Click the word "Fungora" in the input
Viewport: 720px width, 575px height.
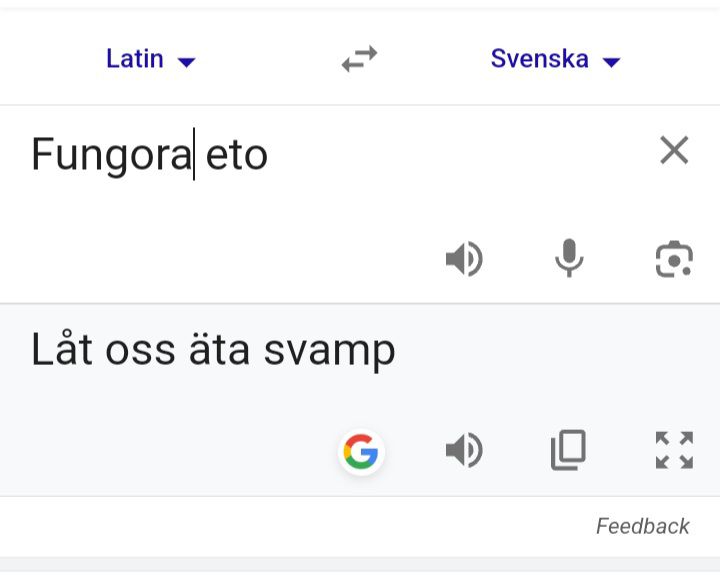tap(110, 155)
